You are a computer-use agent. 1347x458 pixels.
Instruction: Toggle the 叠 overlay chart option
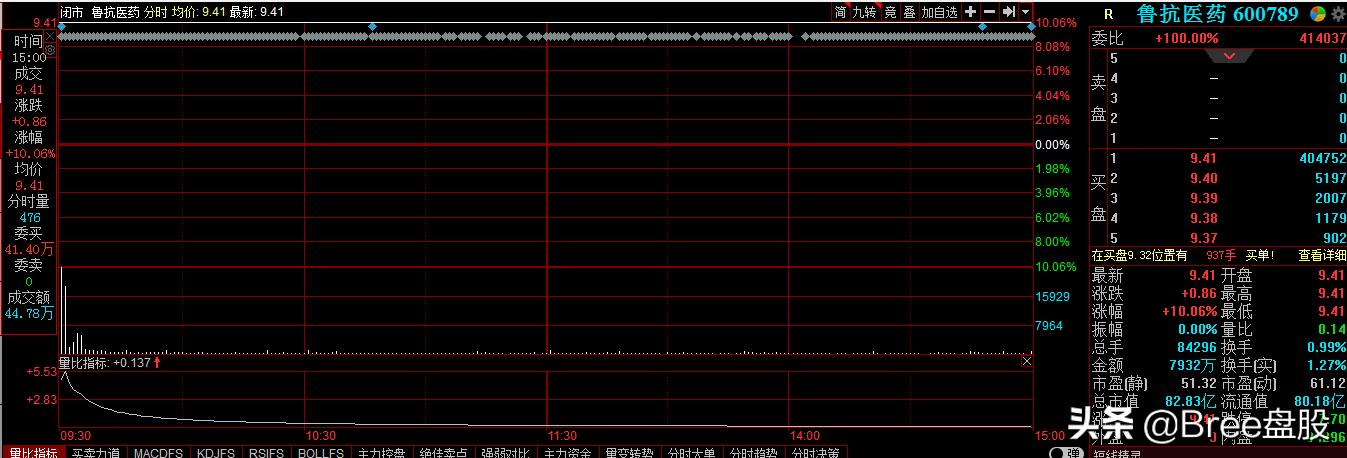[x=909, y=12]
